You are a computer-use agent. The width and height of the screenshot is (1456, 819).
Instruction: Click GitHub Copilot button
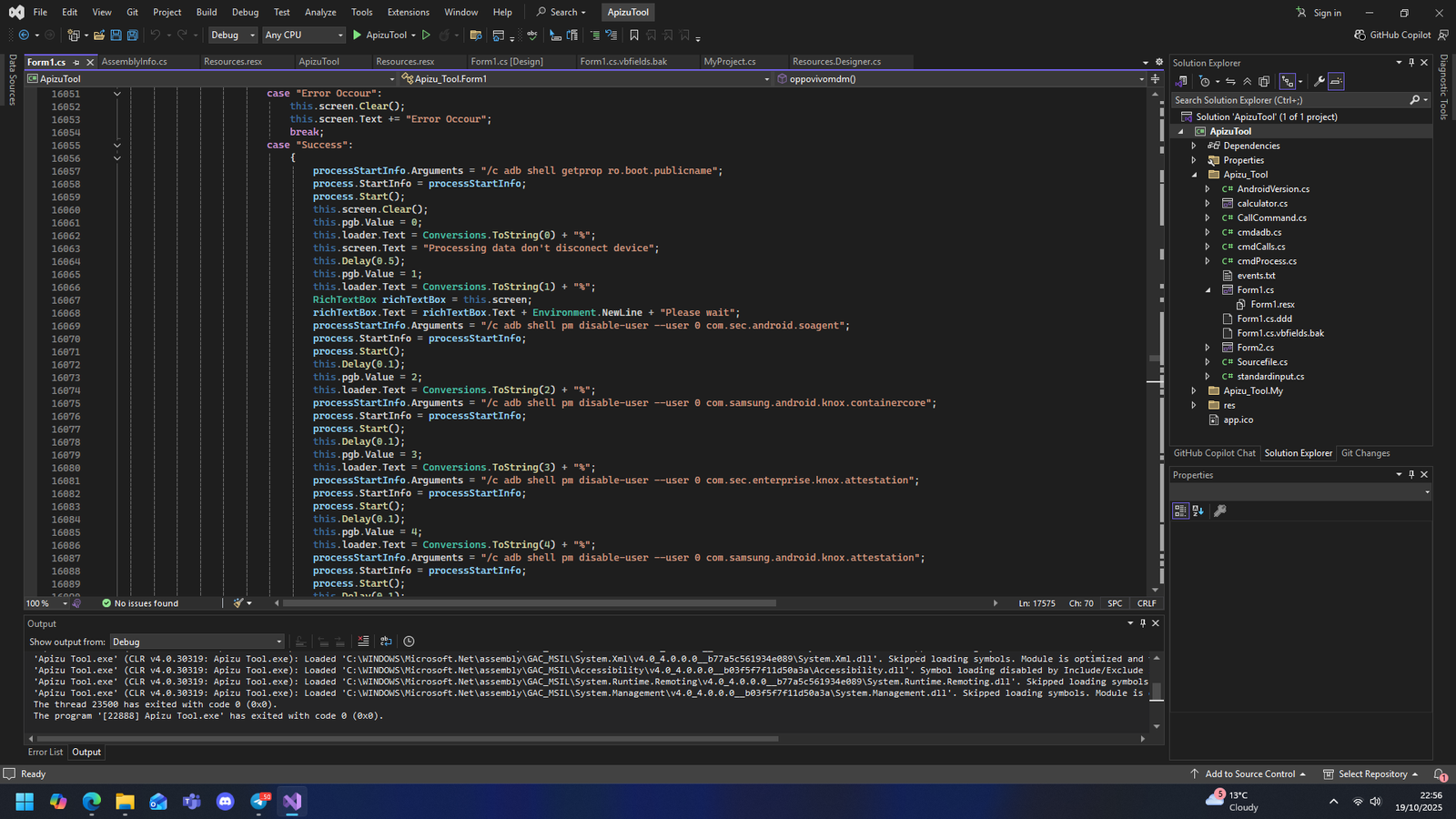pyautogui.click(x=1392, y=35)
